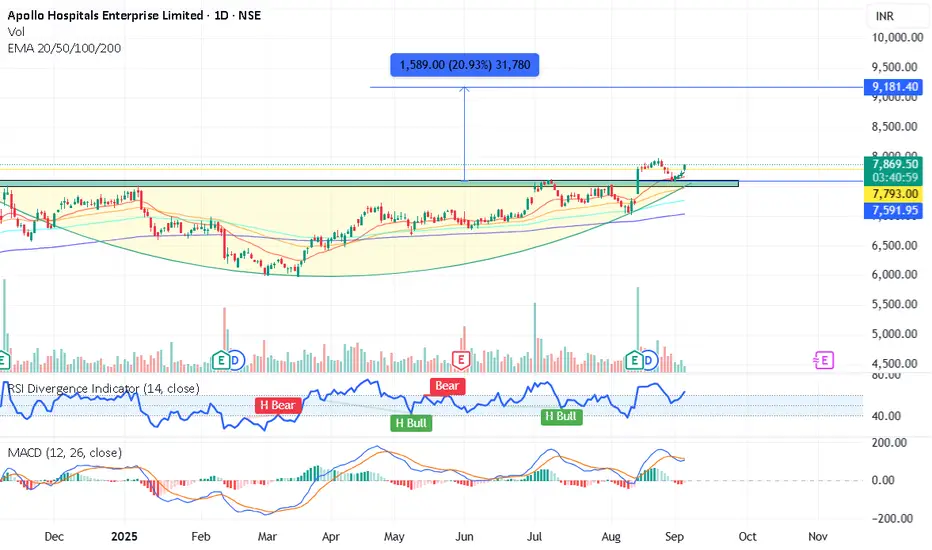Click the 1,589.00 (20.93%) measurement label
The height and width of the screenshot is (550, 932).
[465, 65]
